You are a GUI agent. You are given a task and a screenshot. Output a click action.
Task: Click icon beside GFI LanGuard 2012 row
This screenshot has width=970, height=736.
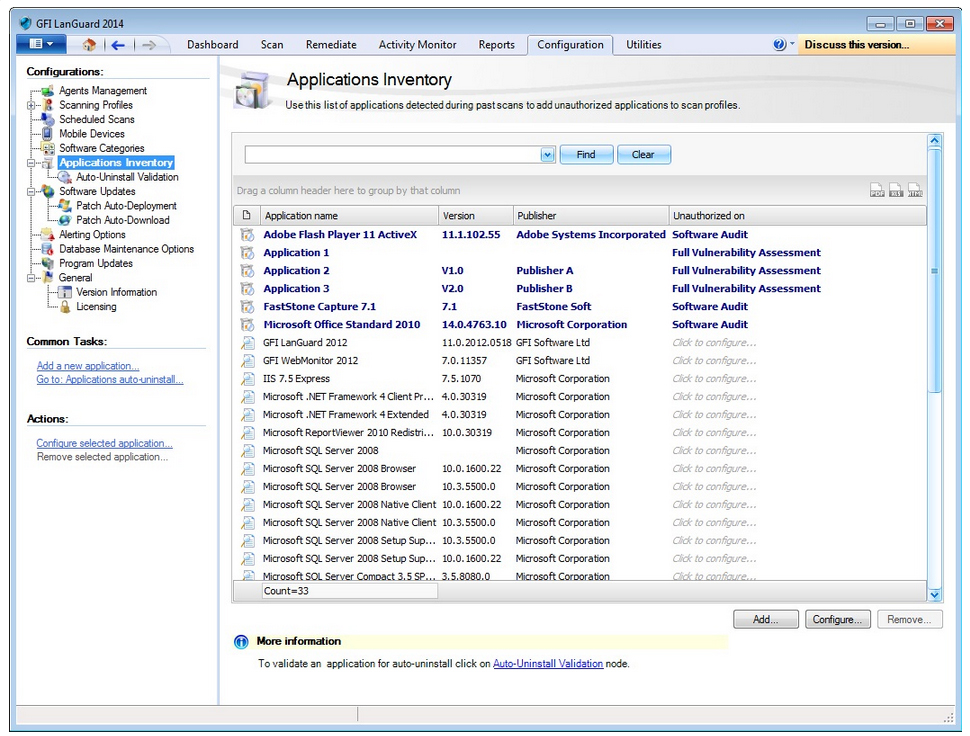pos(247,343)
